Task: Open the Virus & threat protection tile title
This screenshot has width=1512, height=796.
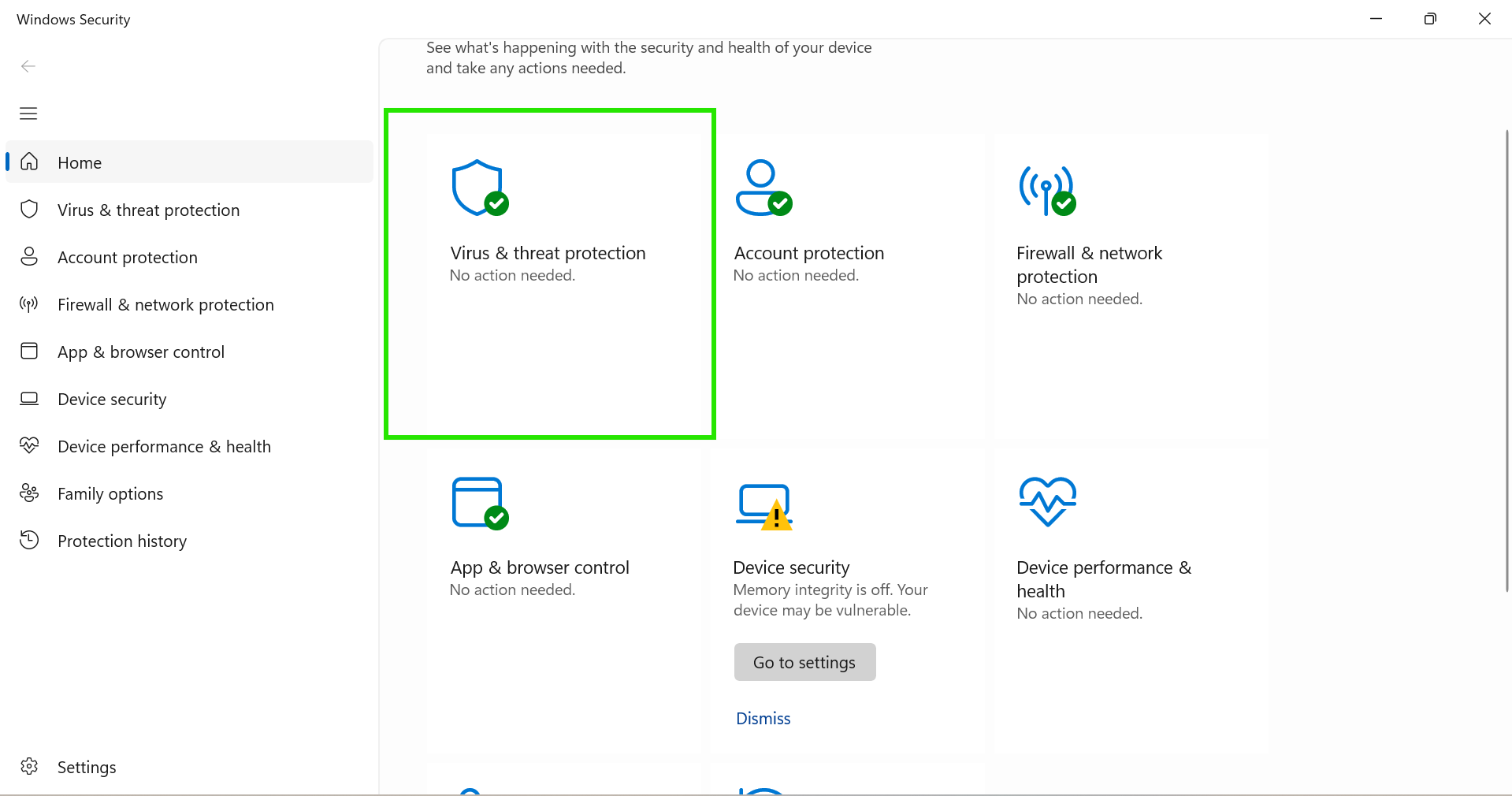Action: [548, 253]
